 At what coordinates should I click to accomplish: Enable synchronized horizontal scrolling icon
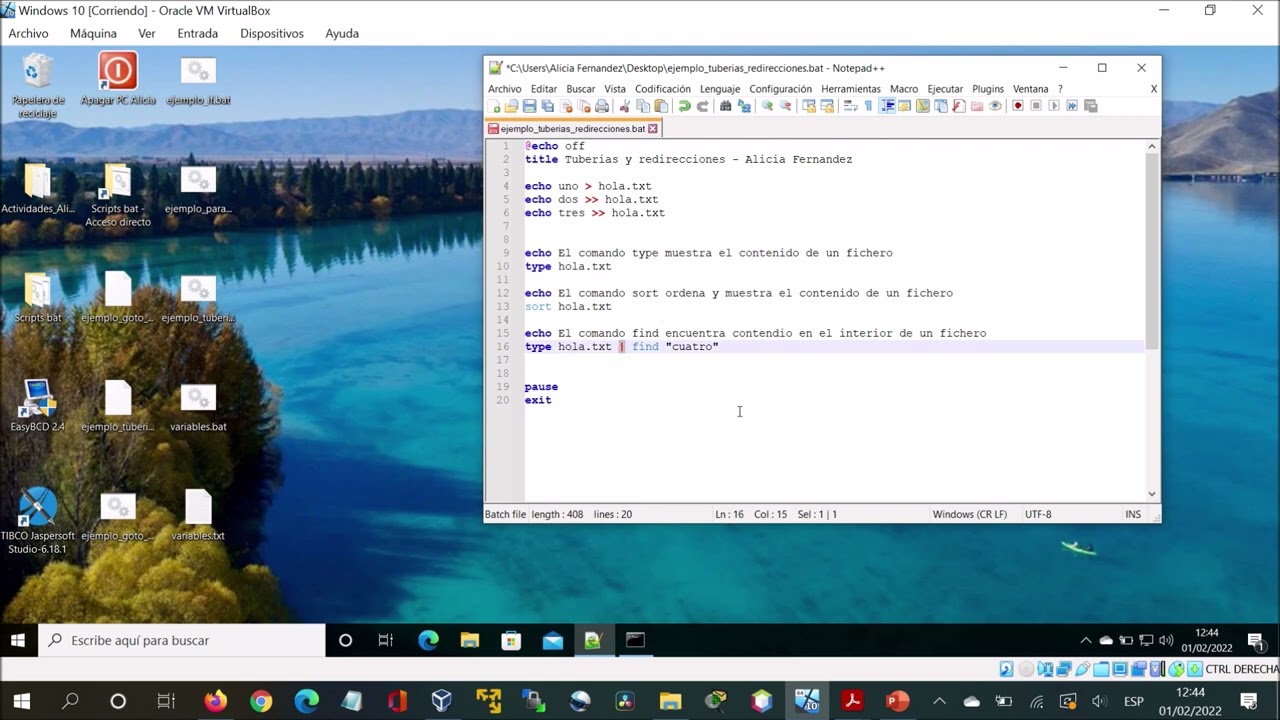pyautogui.click(x=827, y=106)
